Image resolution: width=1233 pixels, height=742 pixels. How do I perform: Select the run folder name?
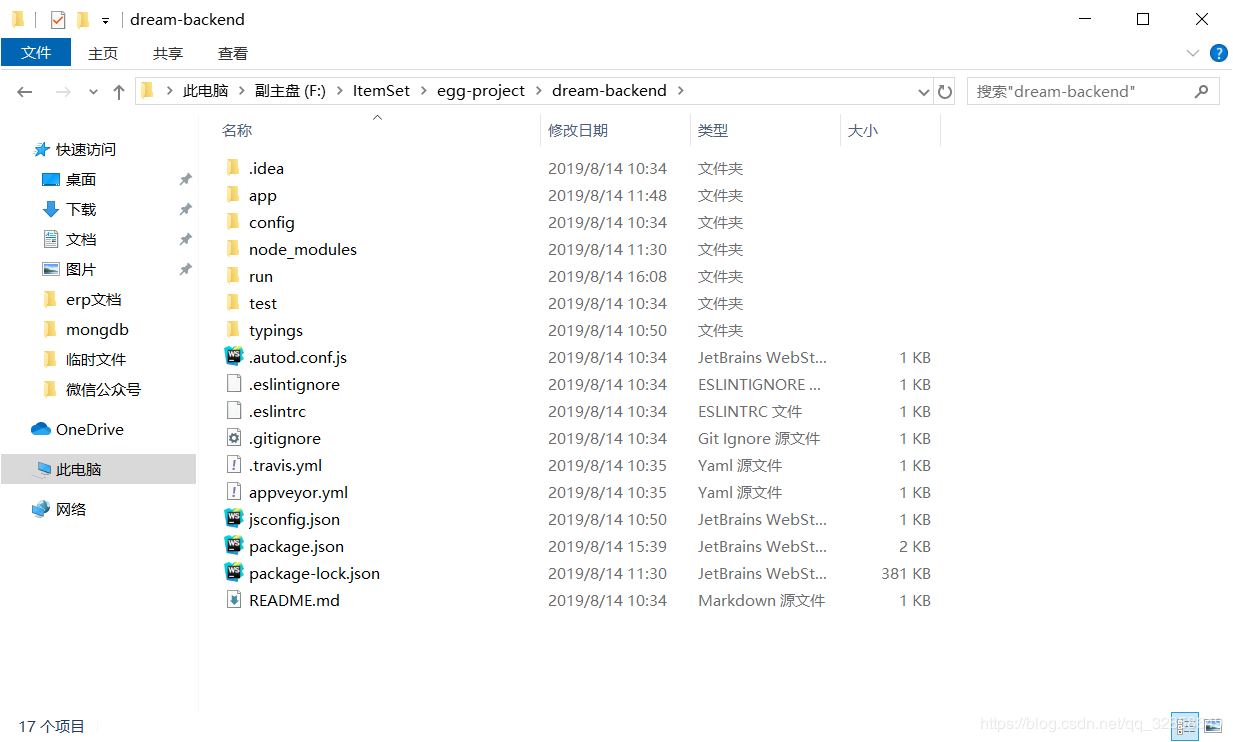[261, 276]
